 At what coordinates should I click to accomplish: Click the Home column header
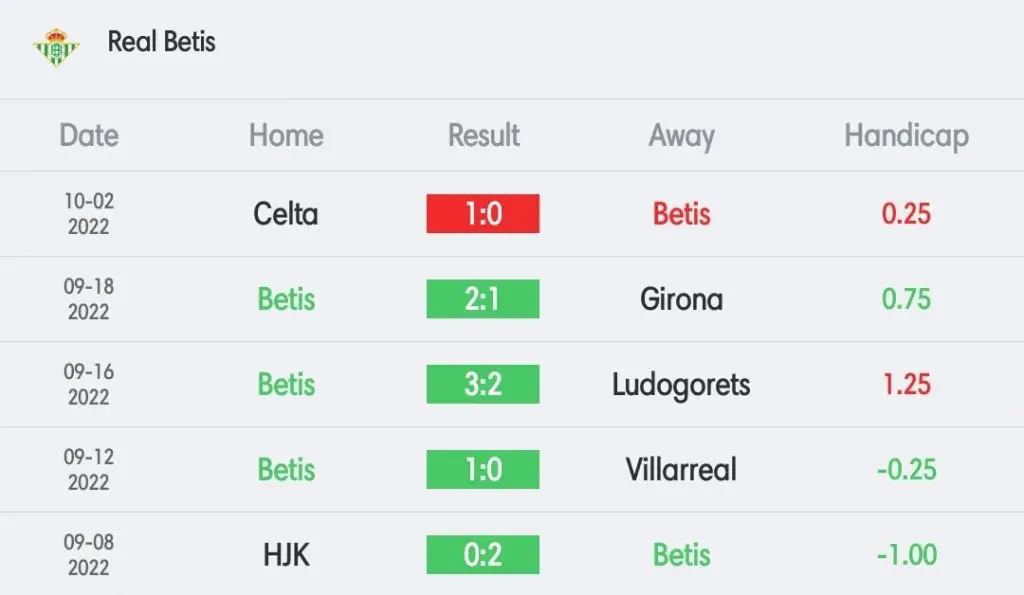pyautogui.click(x=286, y=135)
